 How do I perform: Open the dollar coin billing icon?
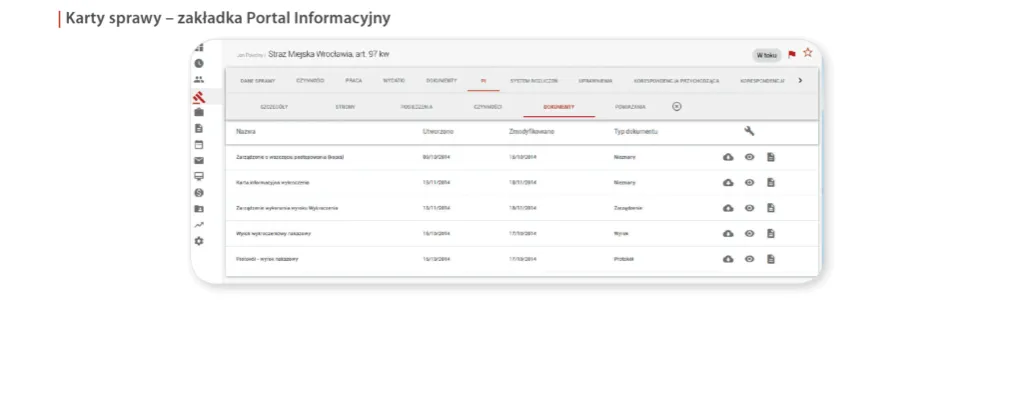click(199, 193)
